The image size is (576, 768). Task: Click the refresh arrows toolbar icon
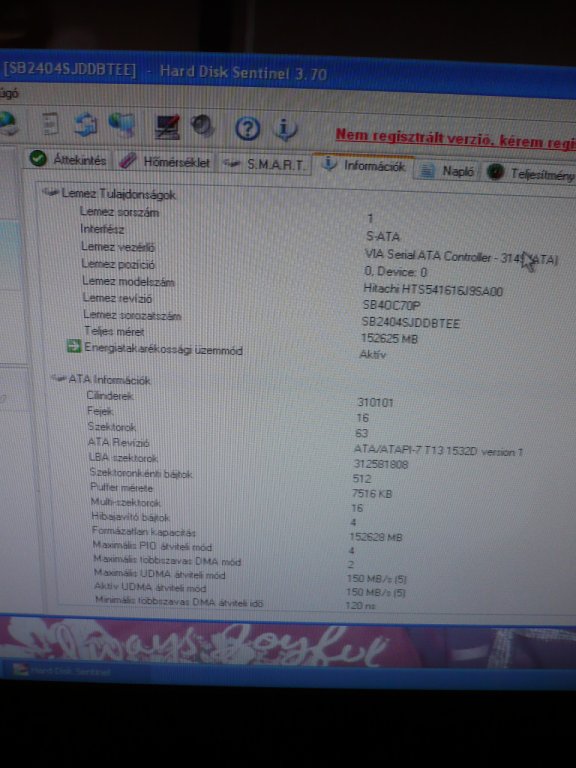pyautogui.click(x=86, y=125)
